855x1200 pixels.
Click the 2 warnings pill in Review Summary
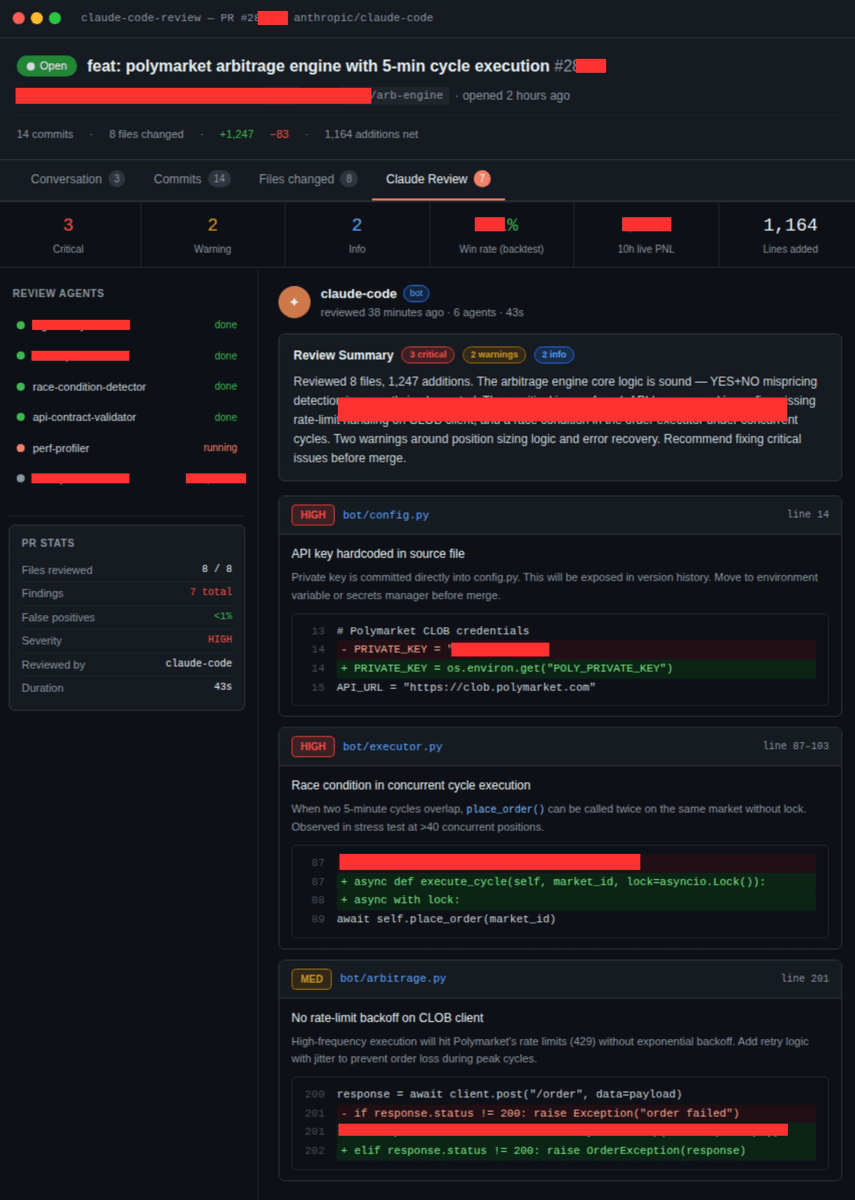494,355
